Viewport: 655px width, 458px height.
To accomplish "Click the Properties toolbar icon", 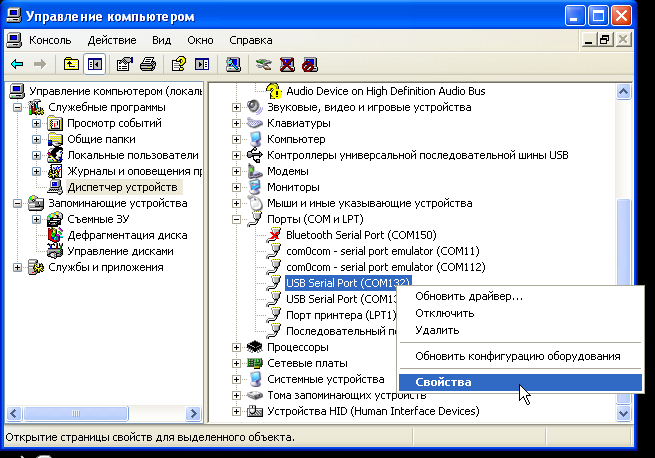I will [x=125, y=65].
